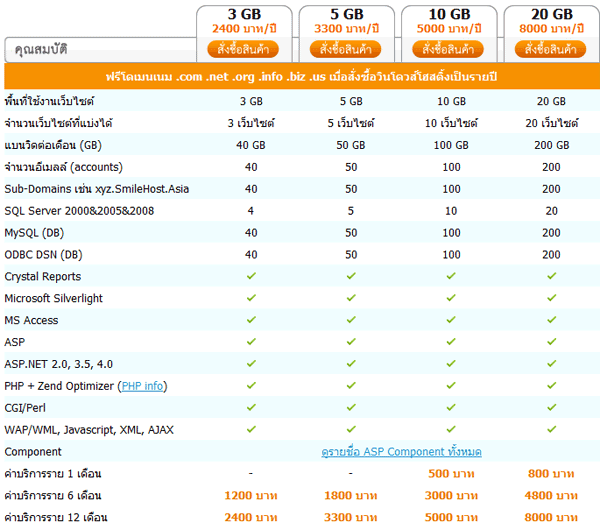The image size is (600, 530).
Task: Order the 20 GB plan
Action: pyautogui.click(x=551, y=49)
